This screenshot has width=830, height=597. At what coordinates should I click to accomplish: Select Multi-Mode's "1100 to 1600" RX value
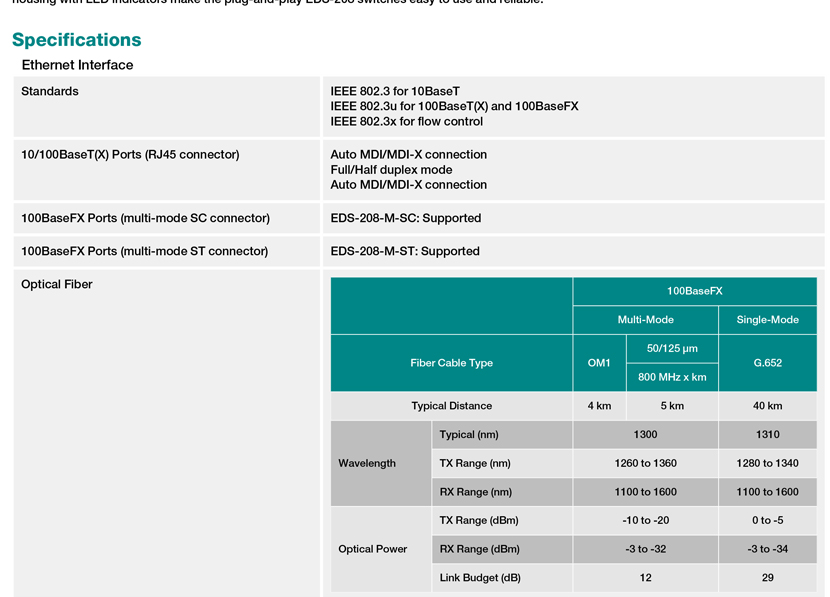point(645,492)
